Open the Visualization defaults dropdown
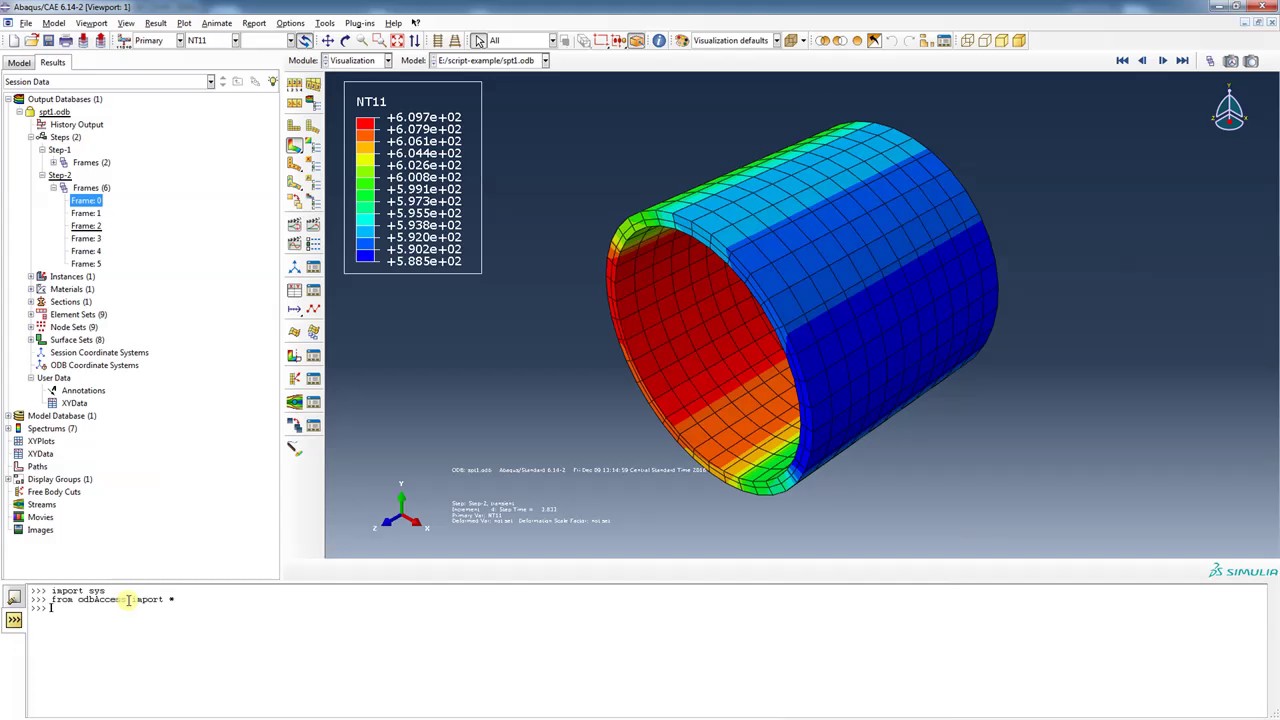1280x720 pixels. tap(776, 40)
